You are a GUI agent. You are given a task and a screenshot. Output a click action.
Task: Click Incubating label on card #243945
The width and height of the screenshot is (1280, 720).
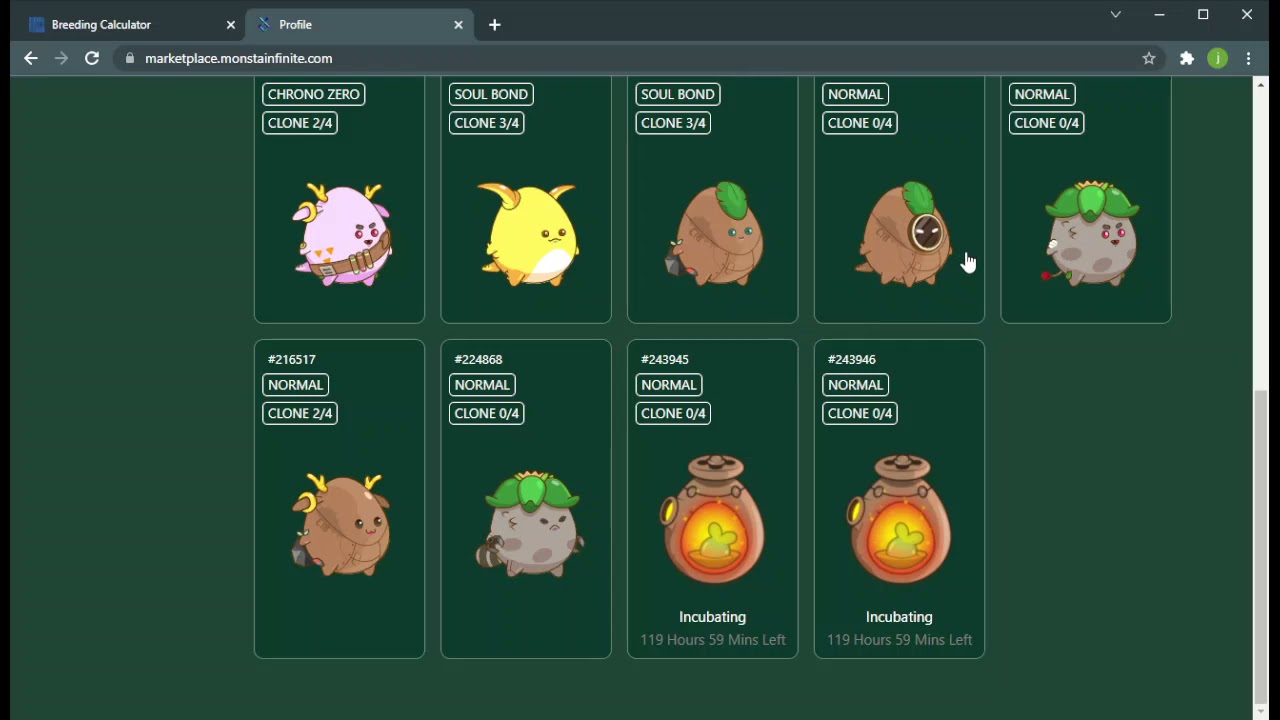click(713, 617)
